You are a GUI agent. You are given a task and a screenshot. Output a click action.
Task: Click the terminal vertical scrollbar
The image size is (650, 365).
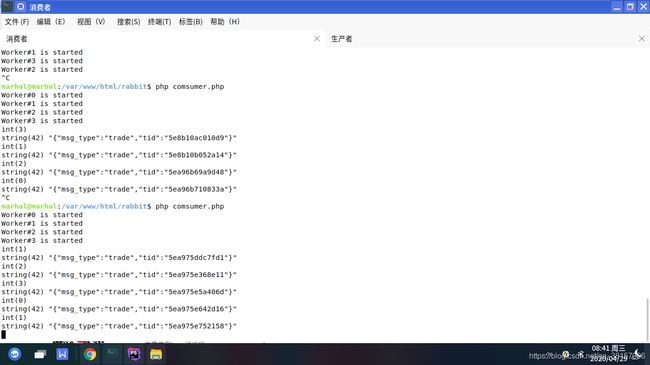click(x=647, y=319)
